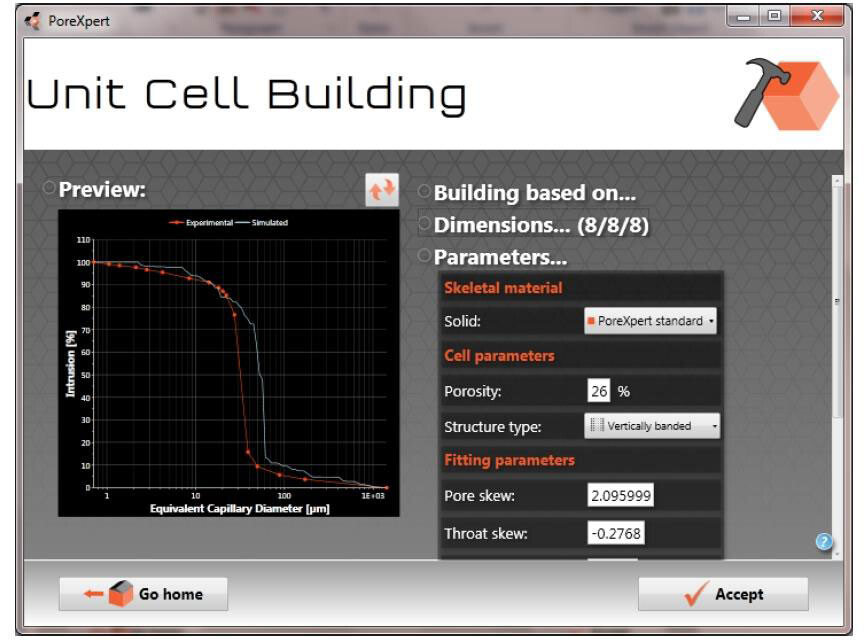Click the orange refresh preview arrows icon
The width and height of the screenshot is (865, 643).
tap(382, 190)
